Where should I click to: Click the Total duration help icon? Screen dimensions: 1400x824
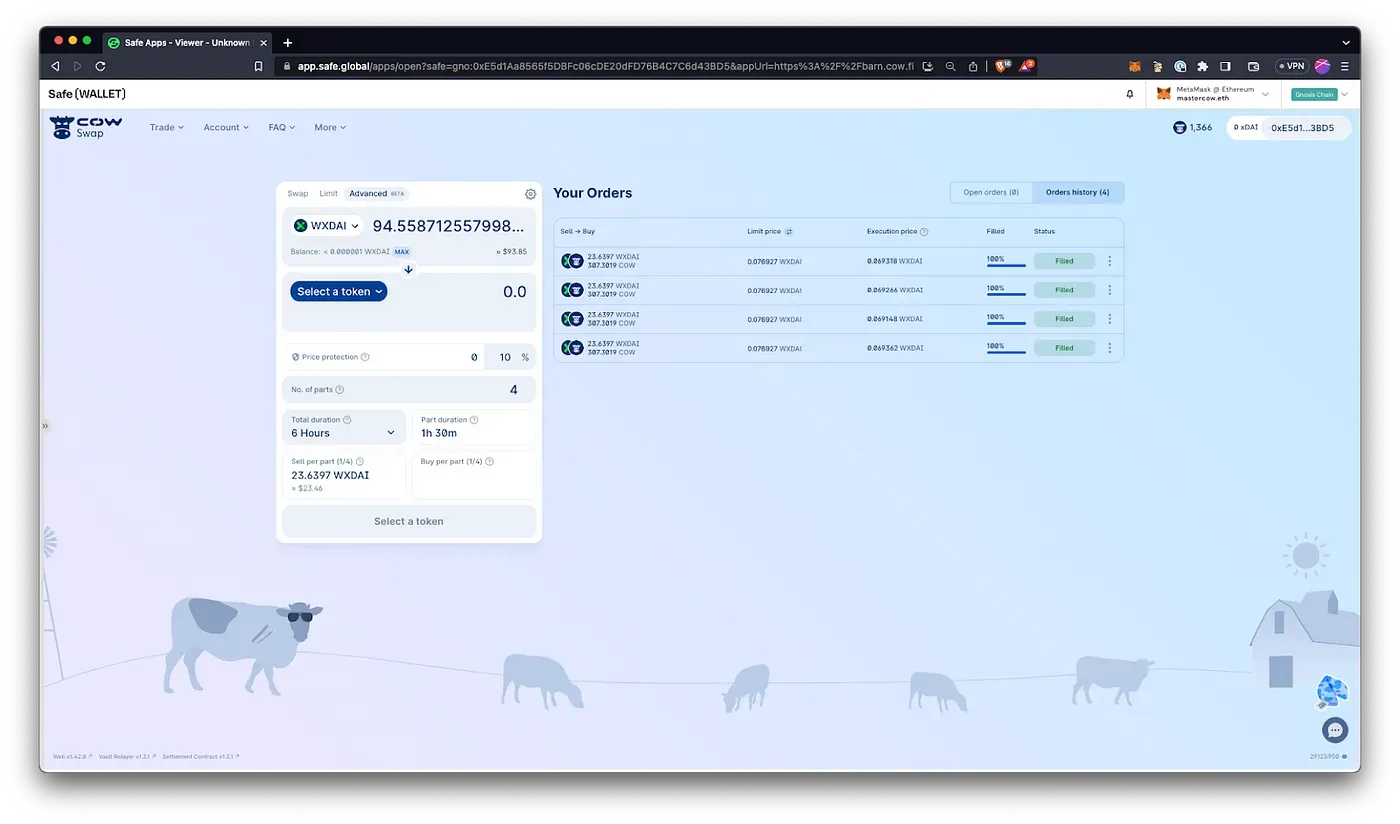347,420
